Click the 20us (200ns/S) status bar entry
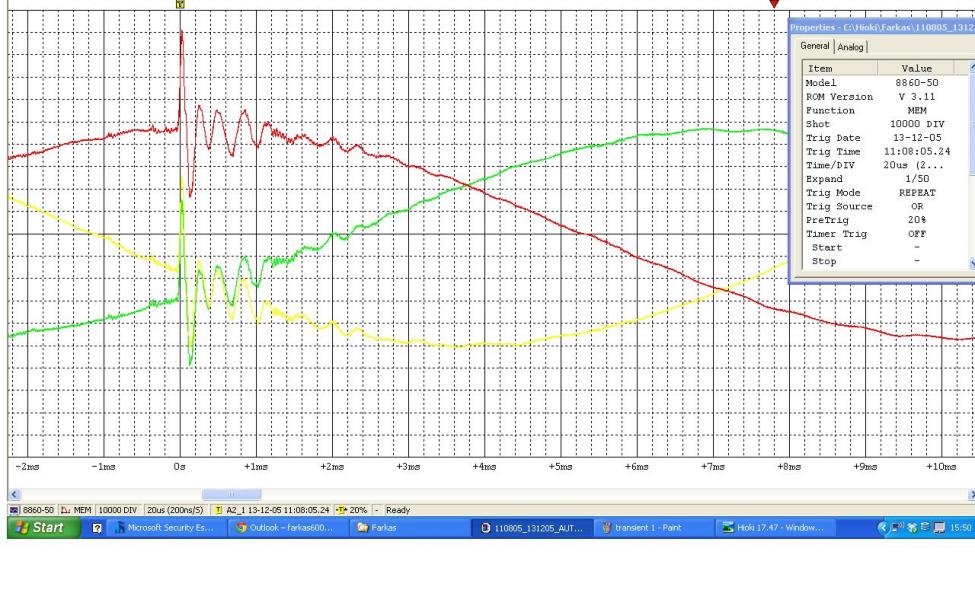This screenshot has height=609, width=975. 175,509
